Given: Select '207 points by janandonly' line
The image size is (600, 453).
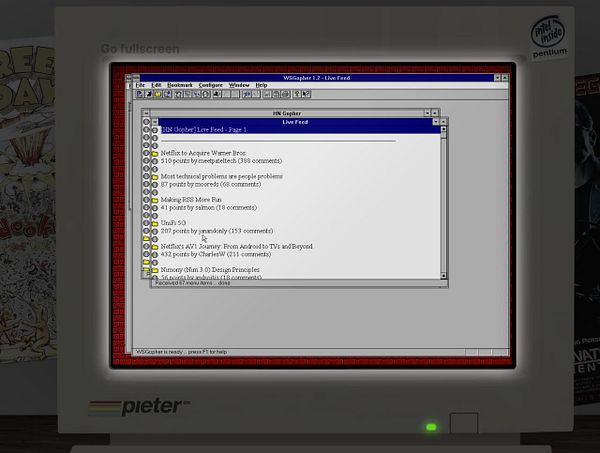Looking at the screenshot, I should tap(217, 231).
